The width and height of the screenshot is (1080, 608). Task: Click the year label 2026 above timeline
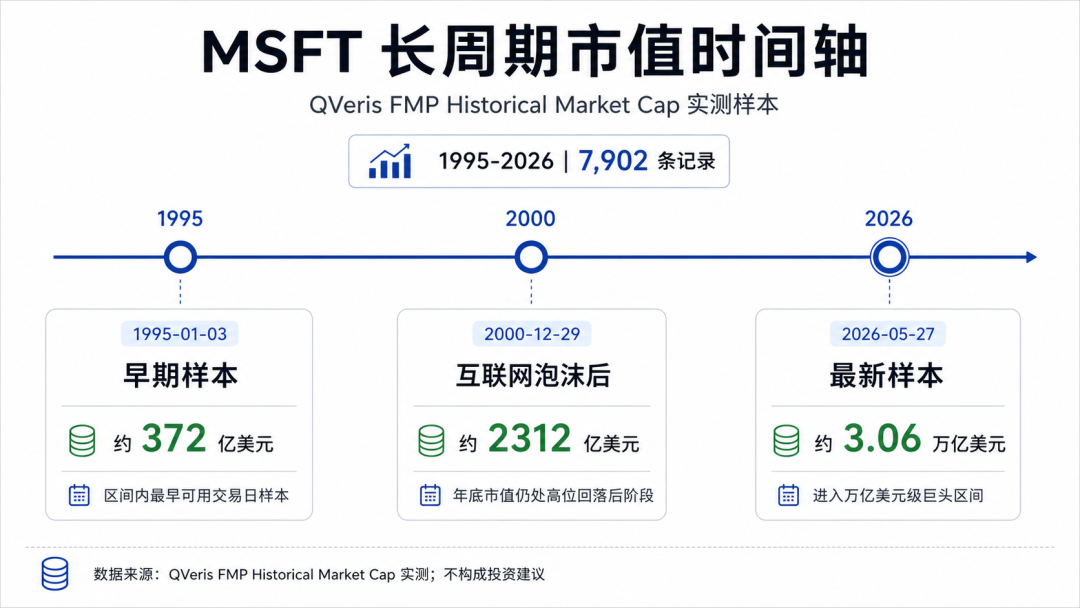(889, 219)
